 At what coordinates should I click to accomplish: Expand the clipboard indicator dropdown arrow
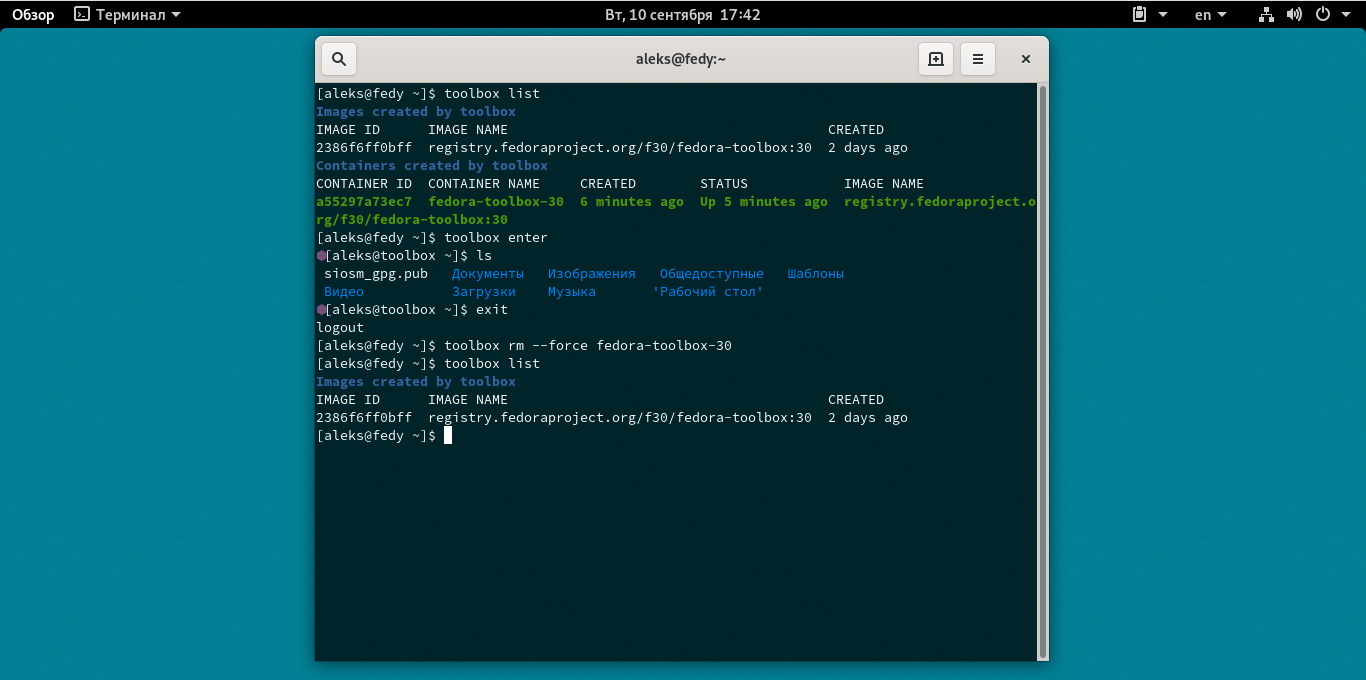[x=1162, y=15]
